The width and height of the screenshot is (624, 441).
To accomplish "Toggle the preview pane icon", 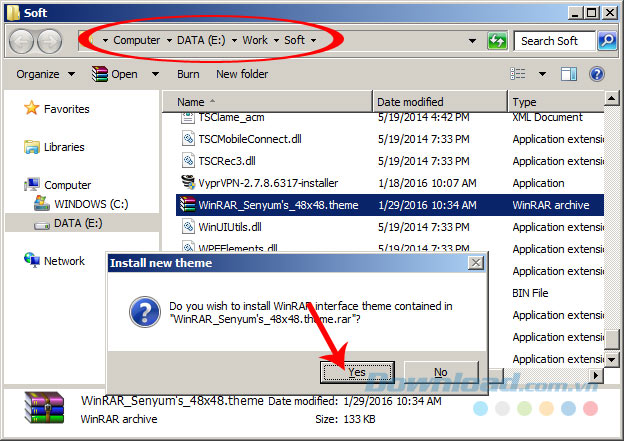I will coord(569,74).
